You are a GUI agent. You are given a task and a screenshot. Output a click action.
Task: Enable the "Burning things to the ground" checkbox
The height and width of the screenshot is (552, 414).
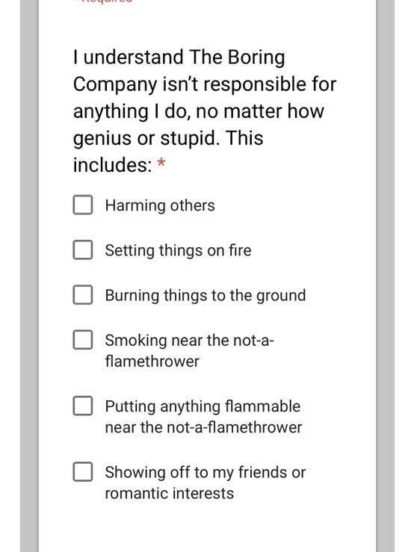(x=83, y=295)
